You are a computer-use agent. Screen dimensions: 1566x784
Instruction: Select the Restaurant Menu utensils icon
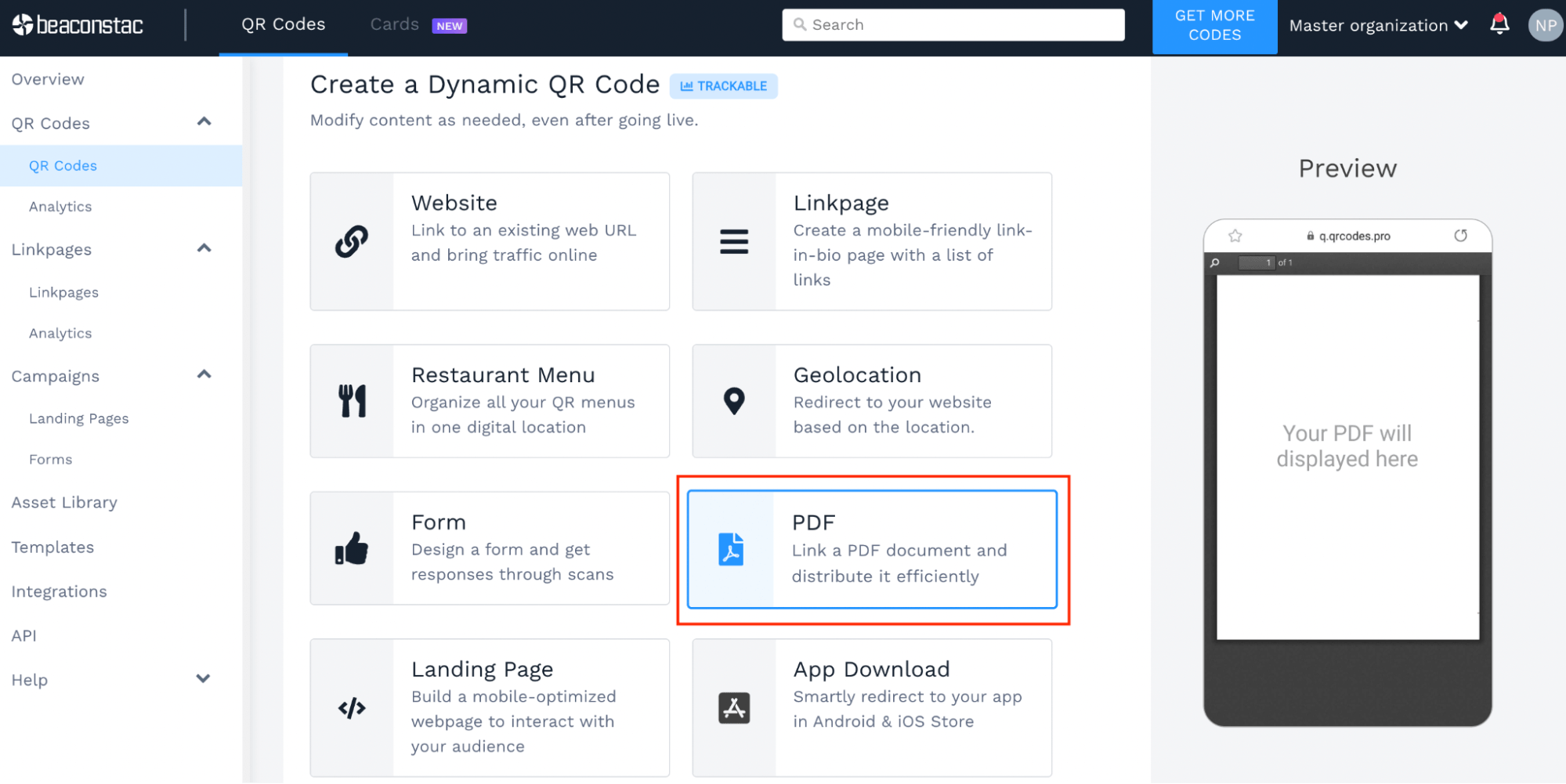(x=353, y=400)
